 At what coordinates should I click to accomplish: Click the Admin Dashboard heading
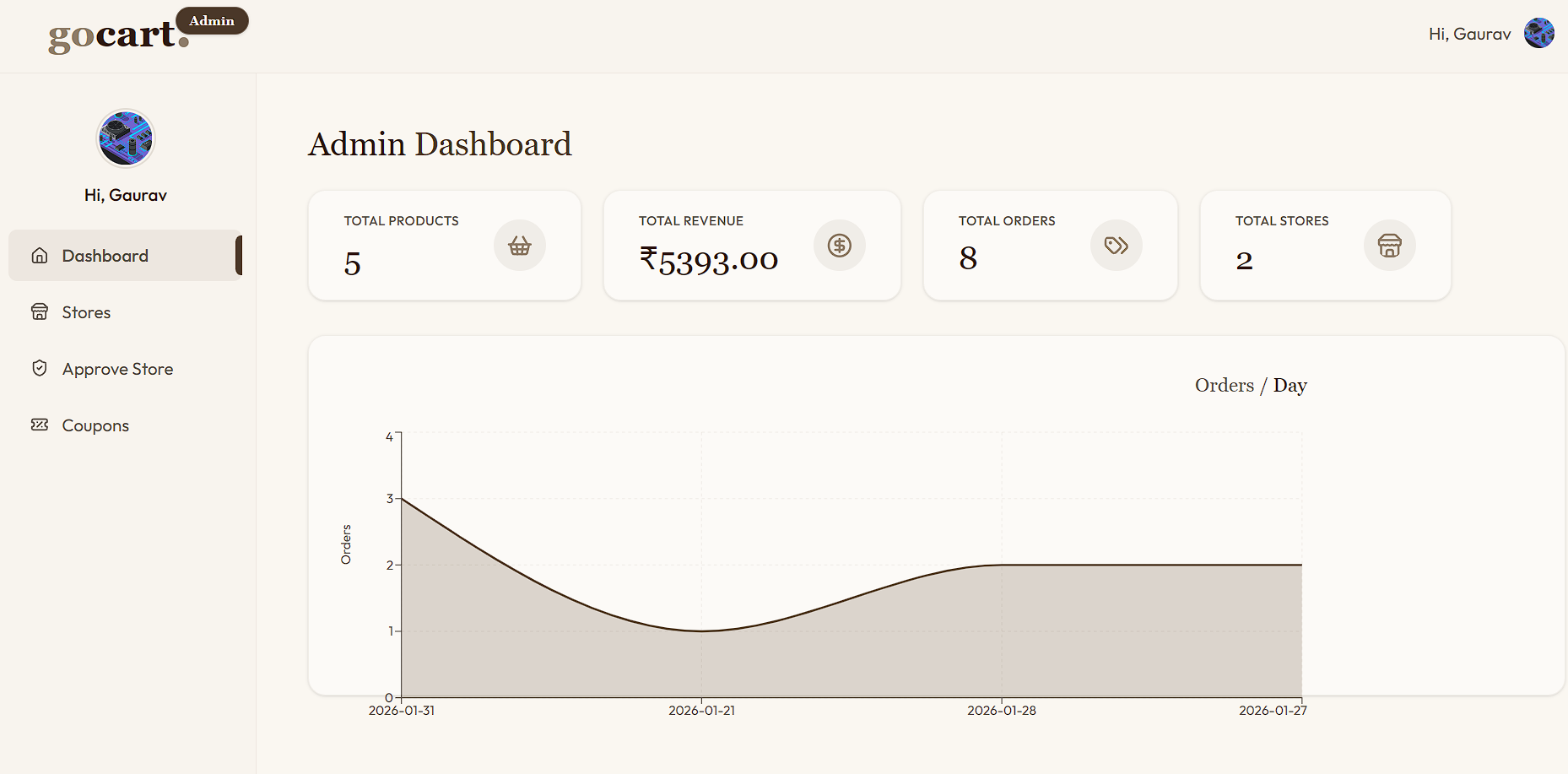[440, 144]
